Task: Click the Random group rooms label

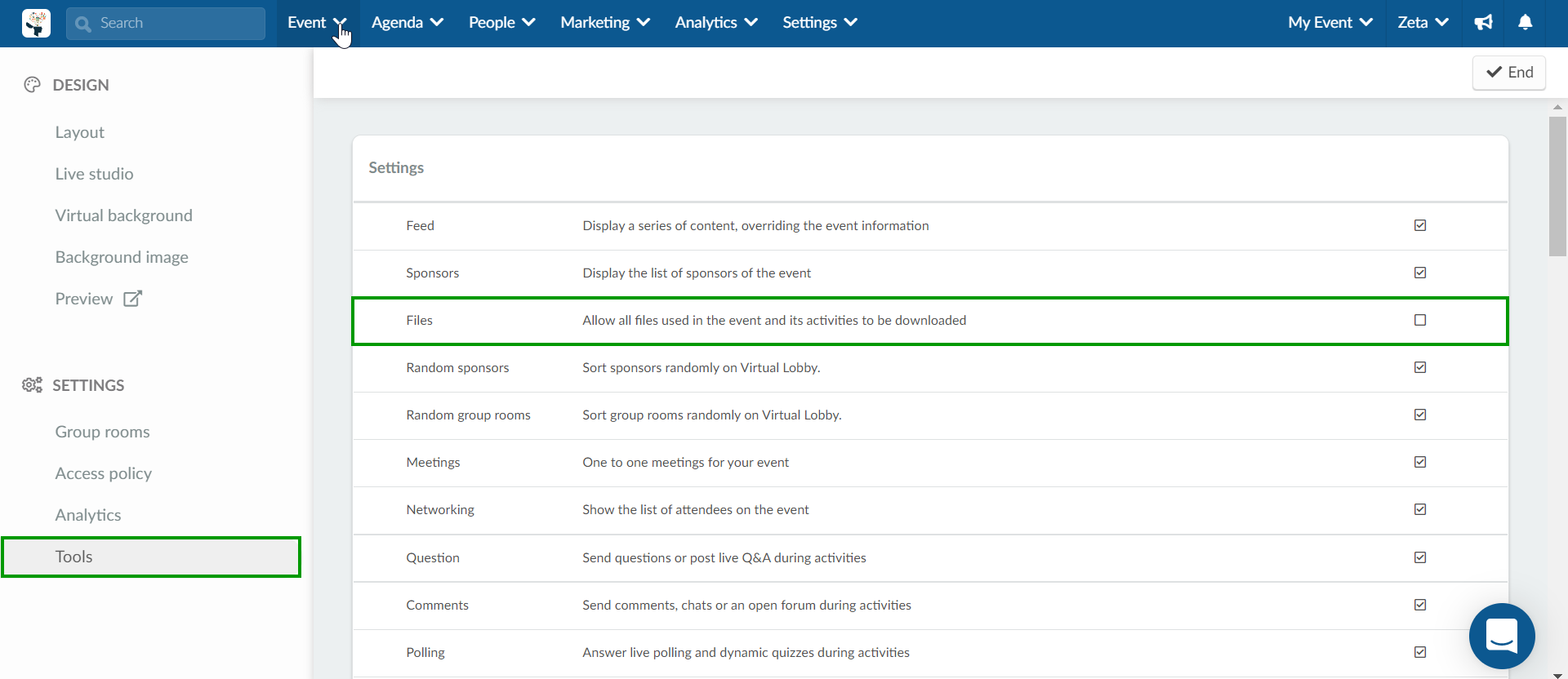Action: (x=469, y=415)
